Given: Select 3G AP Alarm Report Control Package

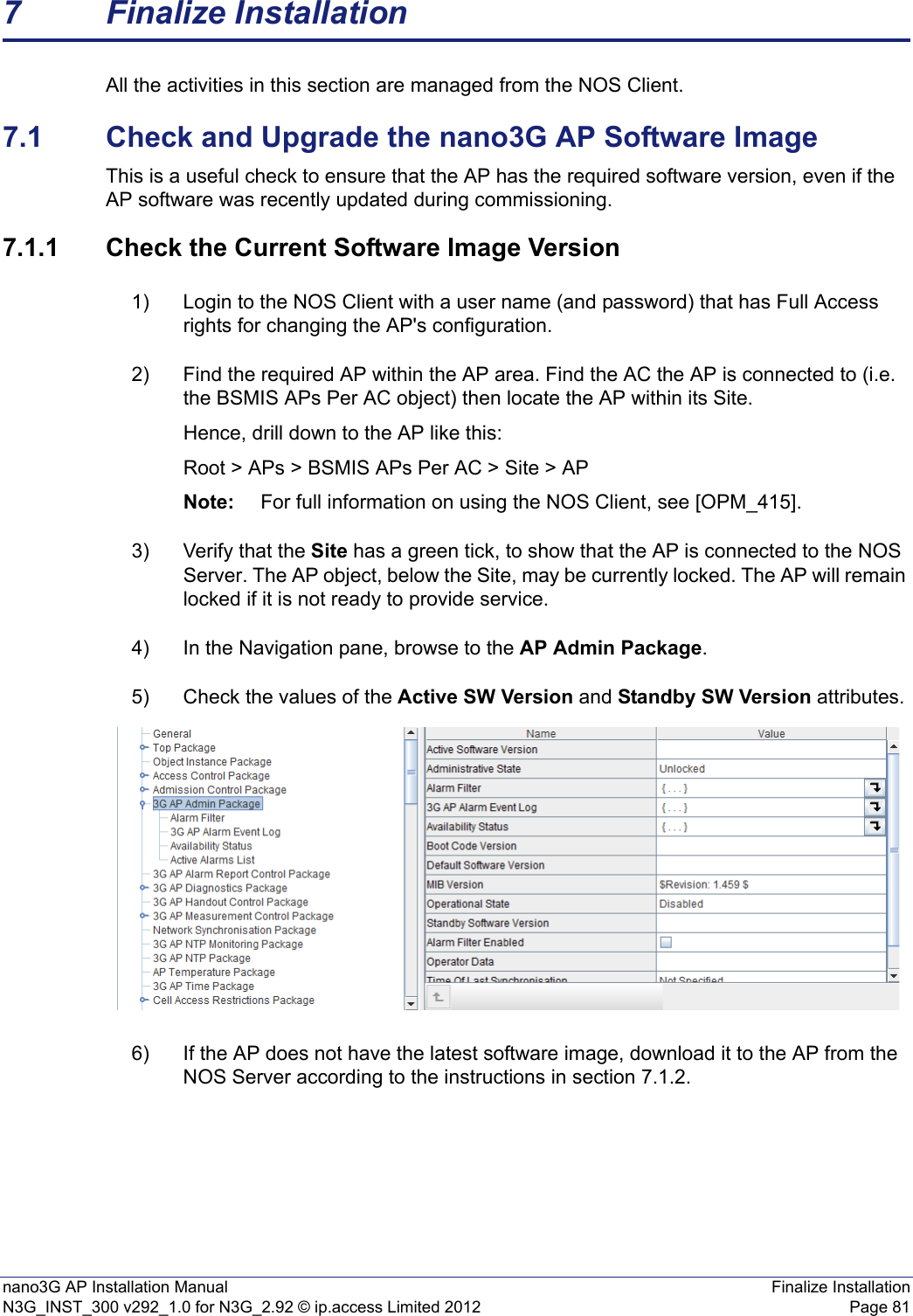Looking at the screenshot, I should 241,874.
